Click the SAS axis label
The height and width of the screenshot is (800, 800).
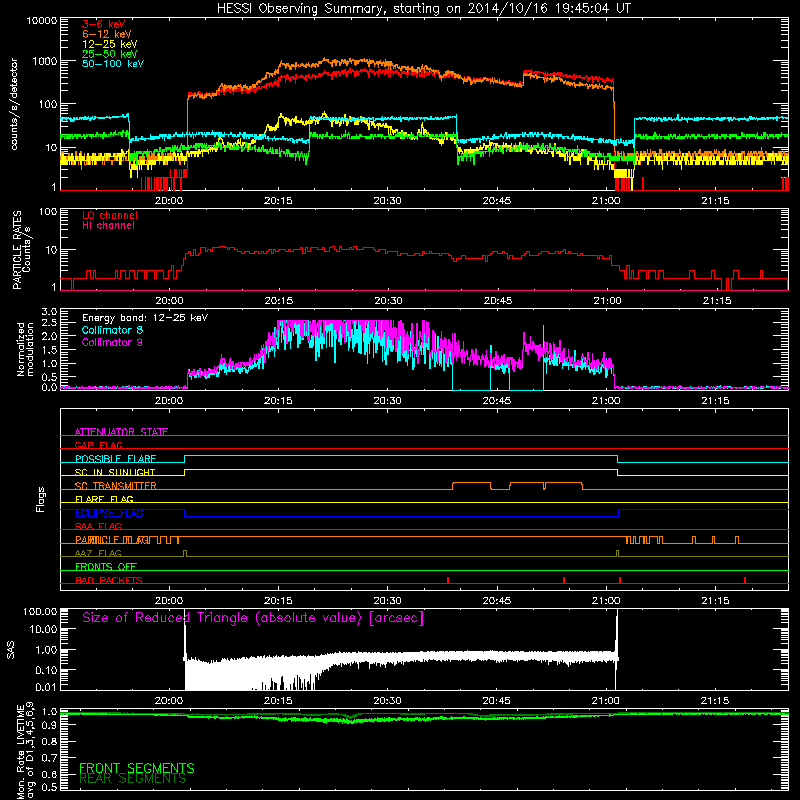(x=11, y=649)
